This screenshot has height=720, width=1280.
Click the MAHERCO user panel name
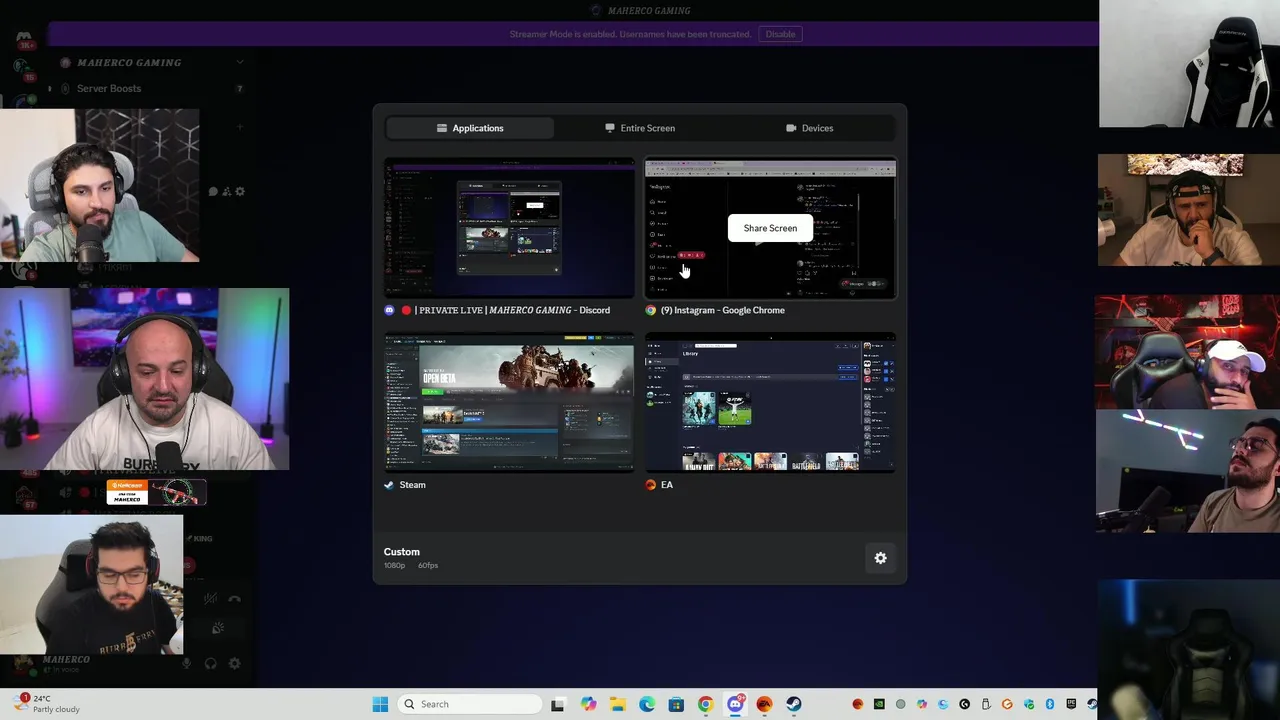click(x=66, y=659)
